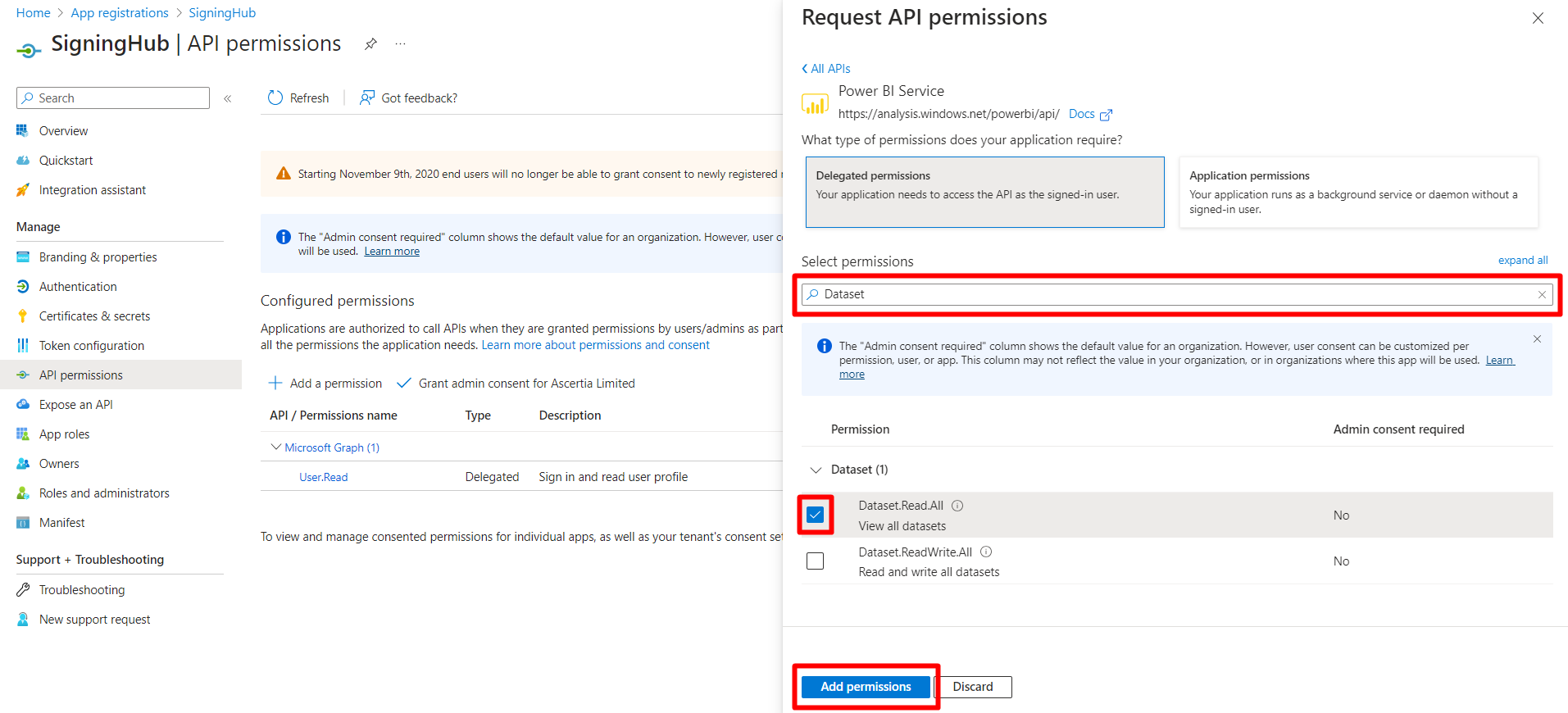The image size is (1568, 713).
Task: Select the Delegated permissions option card
Action: coord(984,192)
